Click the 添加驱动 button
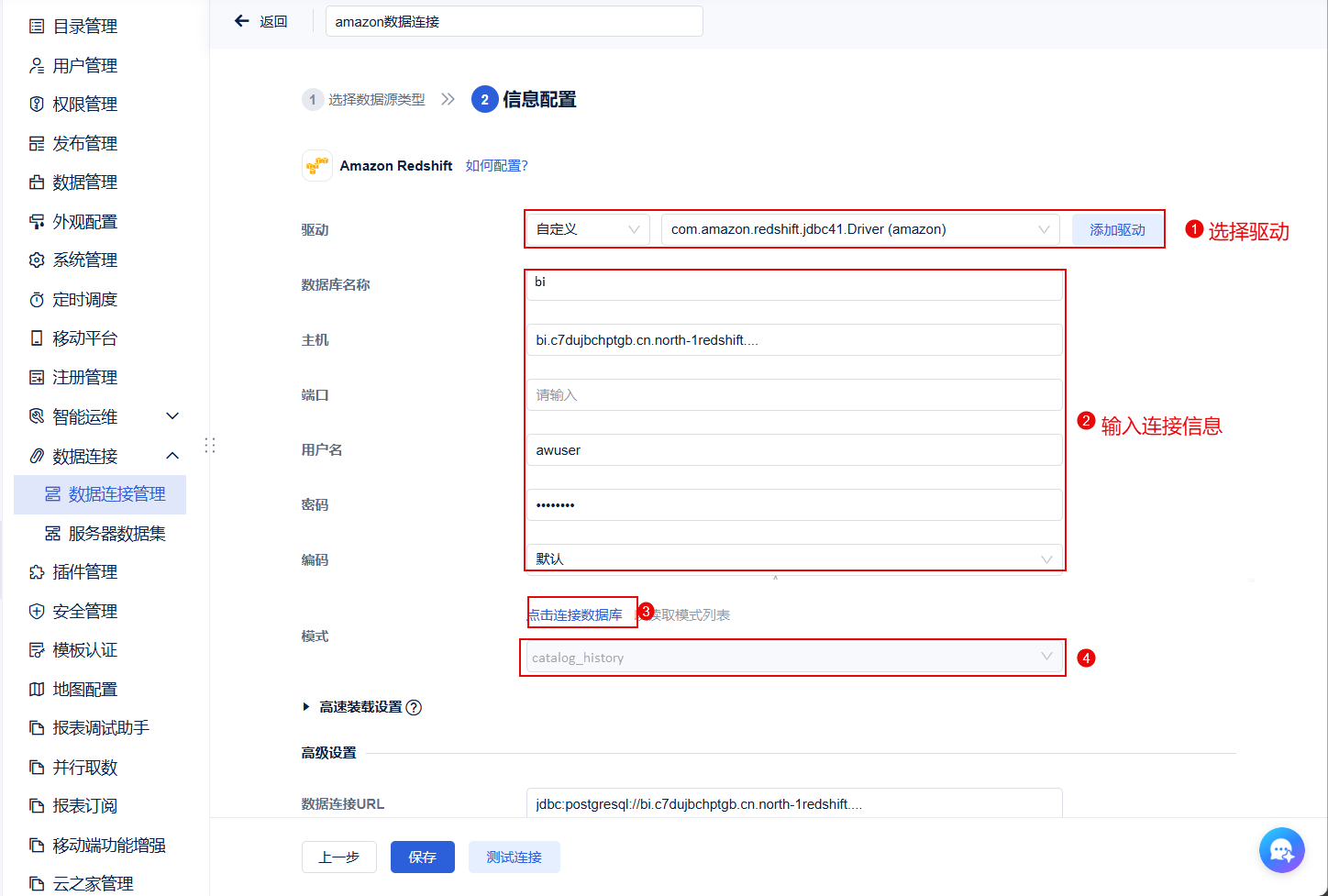This screenshot has height=896, width=1328. (x=1117, y=229)
